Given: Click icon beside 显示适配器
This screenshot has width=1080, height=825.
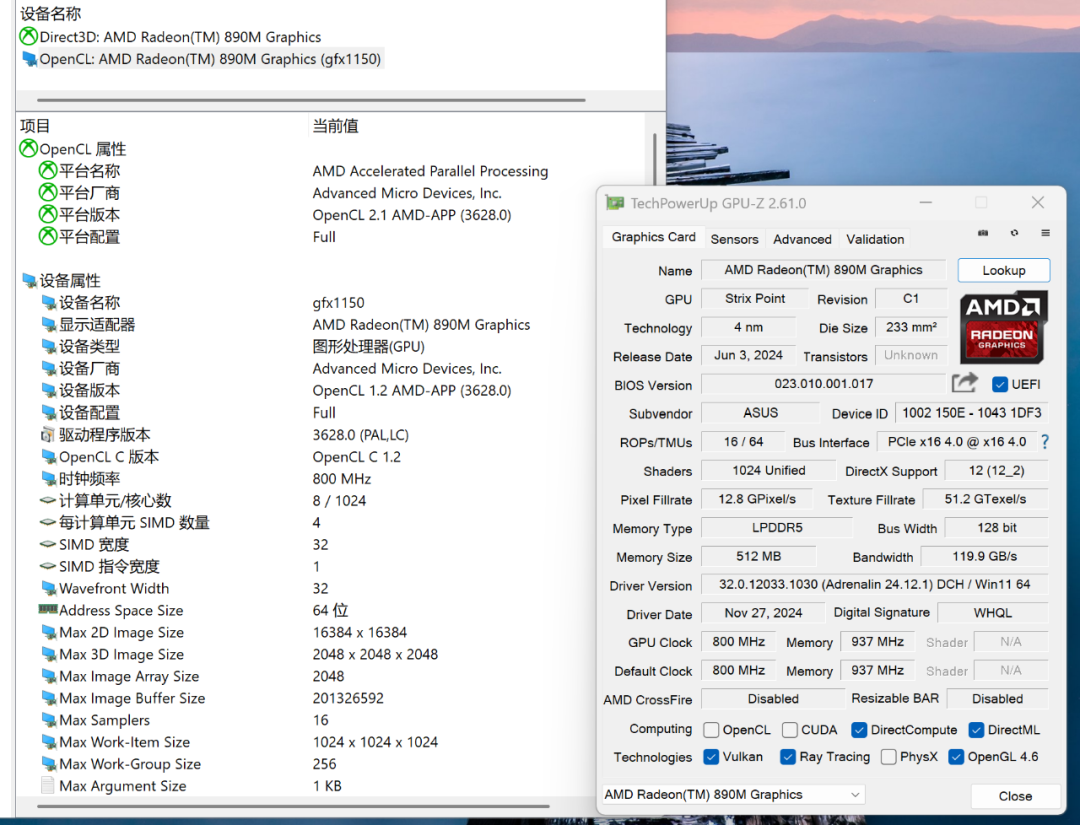Looking at the screenshot, I should 49,324.
